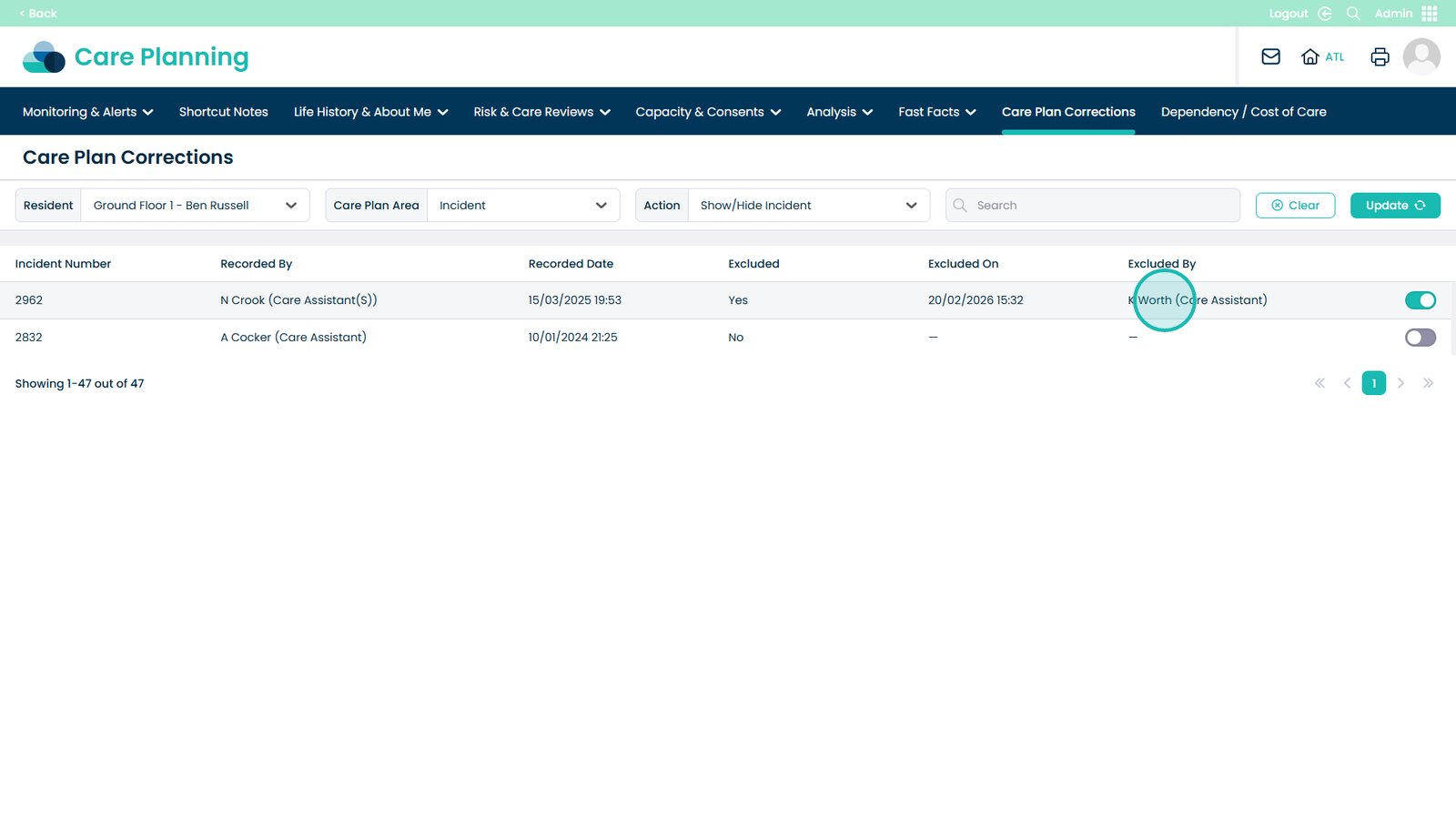
Task: Enable exclusion toggle for incident 2832
Action: (x=1420, y=338)
